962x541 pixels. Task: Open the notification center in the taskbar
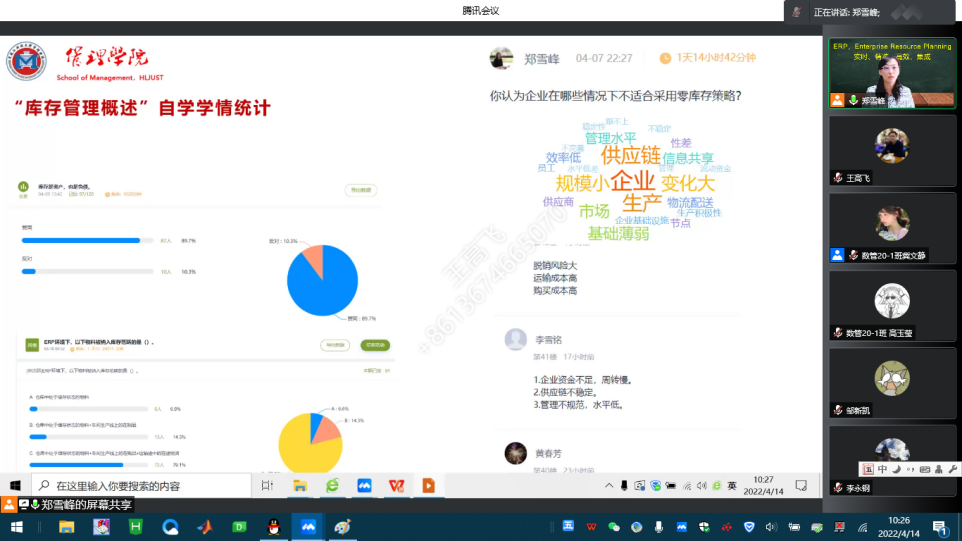coord(940,527)
